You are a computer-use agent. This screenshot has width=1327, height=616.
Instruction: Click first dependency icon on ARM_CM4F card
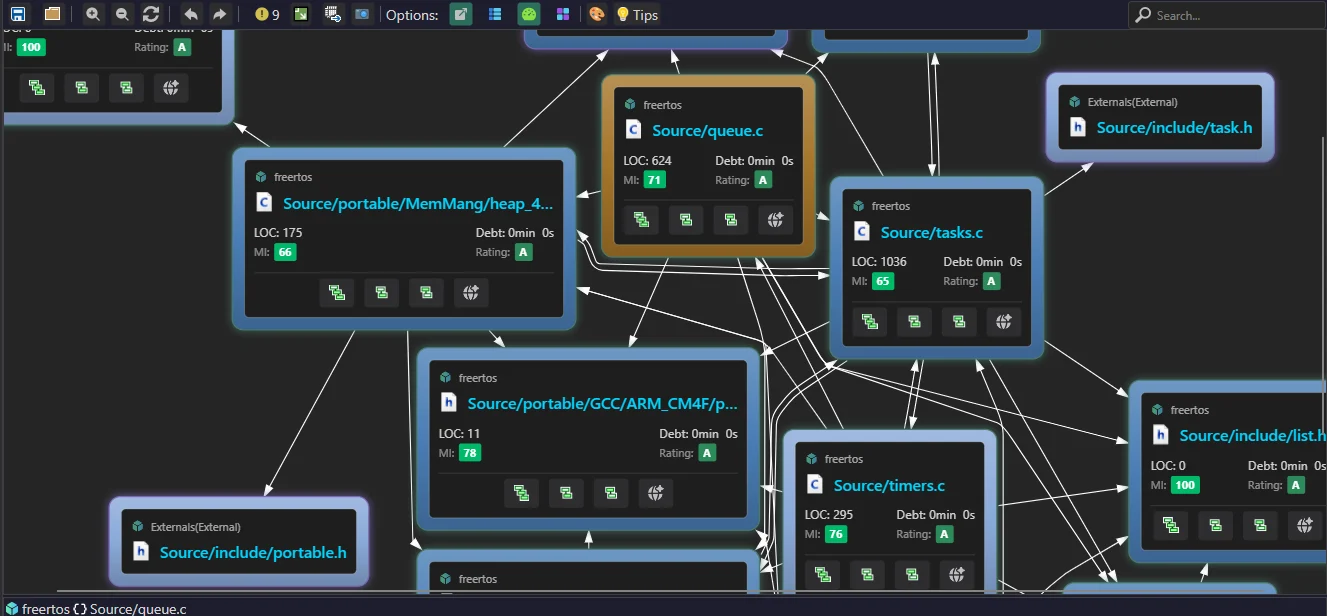521,493
